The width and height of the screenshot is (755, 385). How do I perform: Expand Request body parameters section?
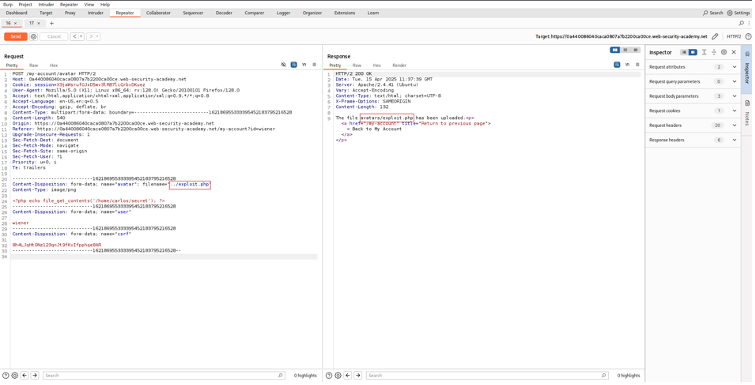point(734,96)
